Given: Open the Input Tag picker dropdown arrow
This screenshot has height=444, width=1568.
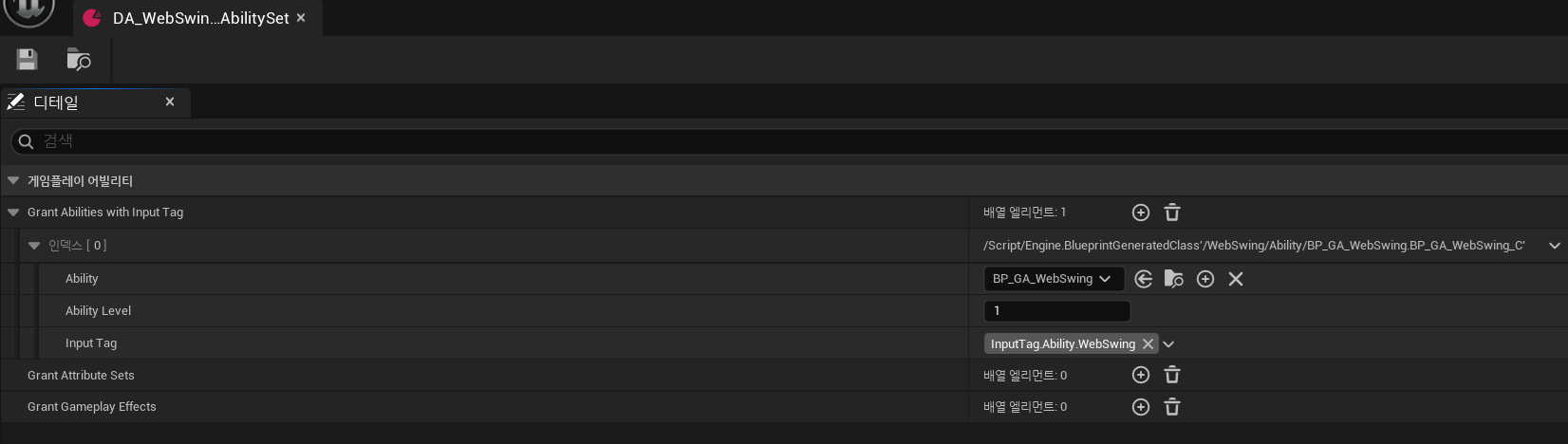Looking at the screenshot, I should [x=1168, y=344].
